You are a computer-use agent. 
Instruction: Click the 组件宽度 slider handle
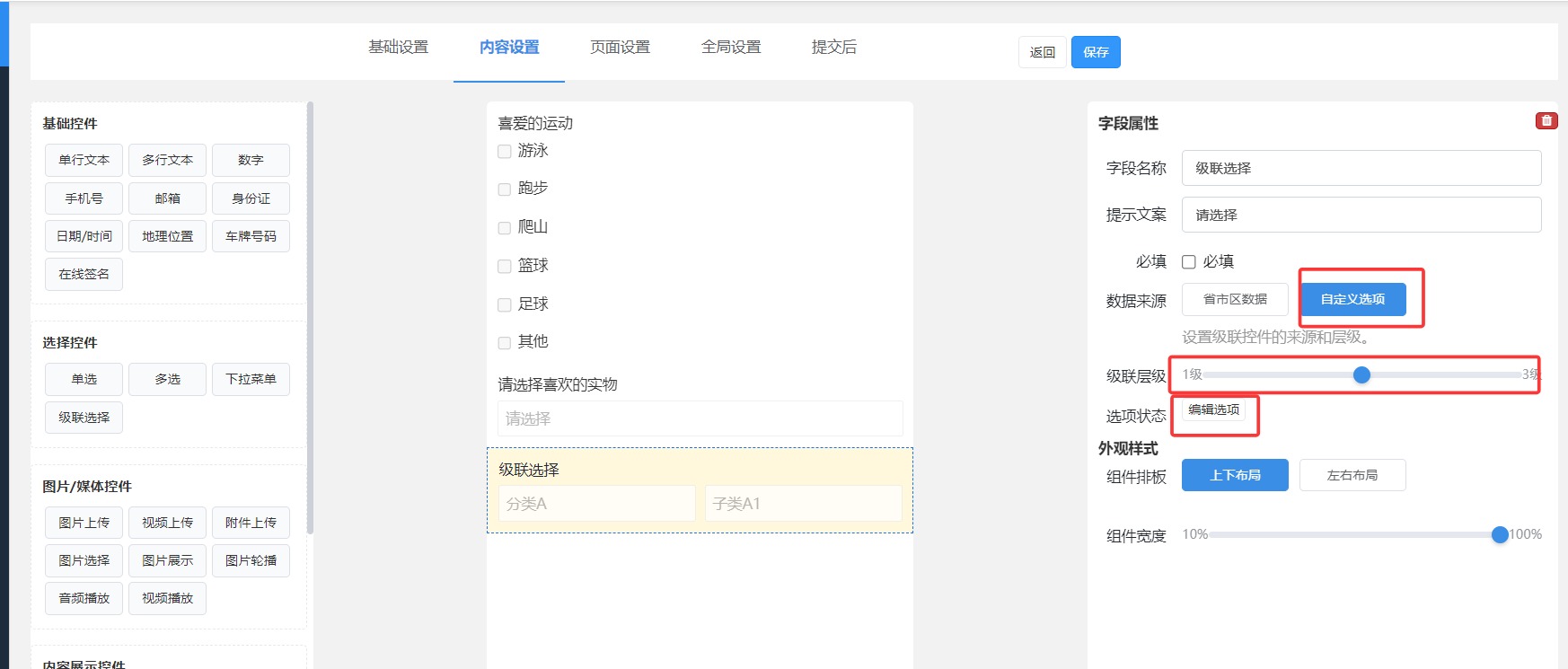coord(1499,535)
